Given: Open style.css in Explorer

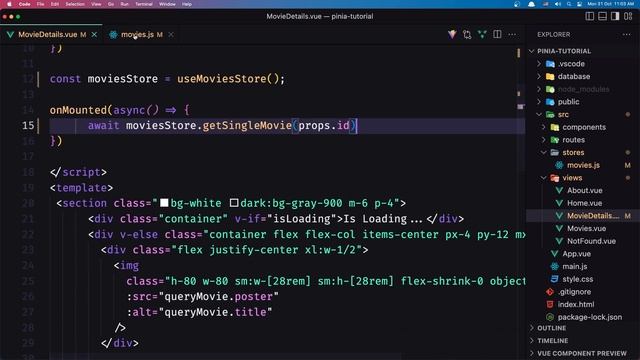Looking at the screenshot, I should point(577,279).
